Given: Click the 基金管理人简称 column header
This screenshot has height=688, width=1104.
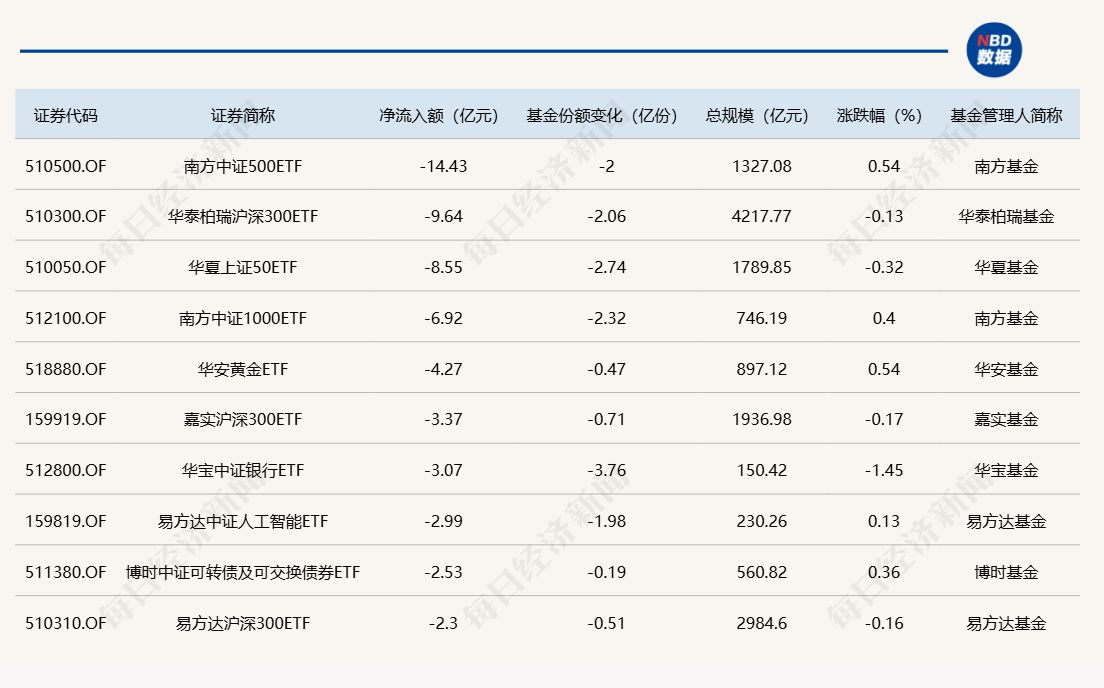Looking at the screenshot, I should tap(1005, 115).
